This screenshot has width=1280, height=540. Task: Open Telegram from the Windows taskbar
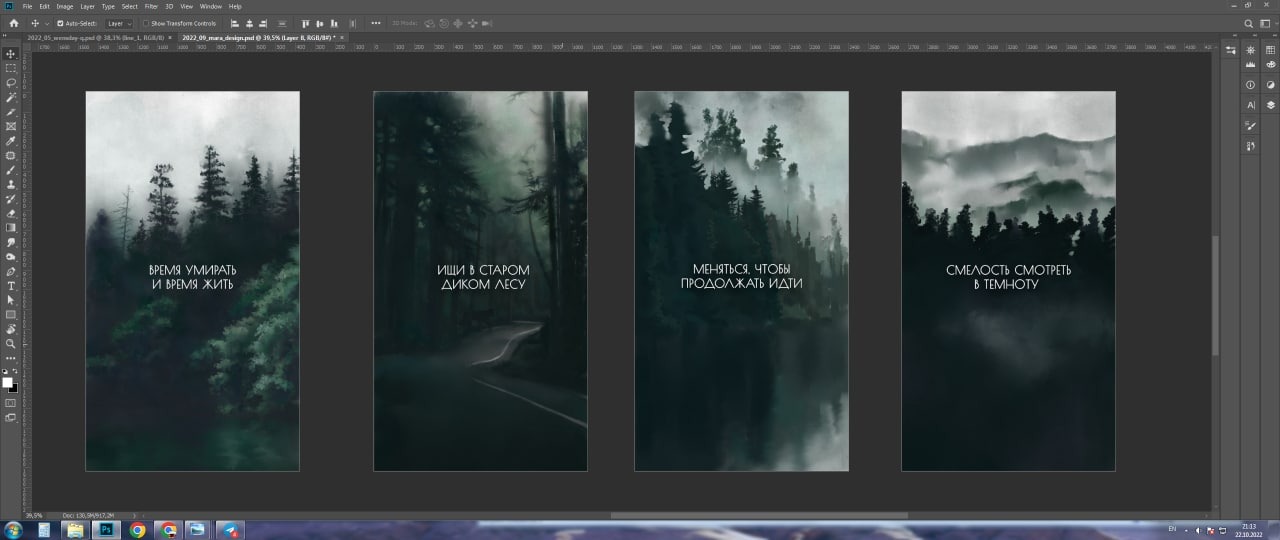[229, 530]
